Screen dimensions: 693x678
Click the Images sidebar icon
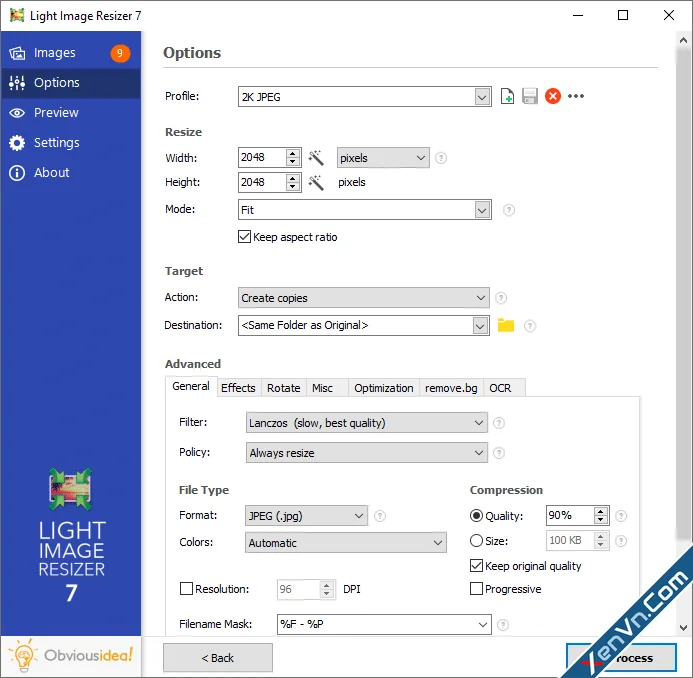(x=17, y=53)
